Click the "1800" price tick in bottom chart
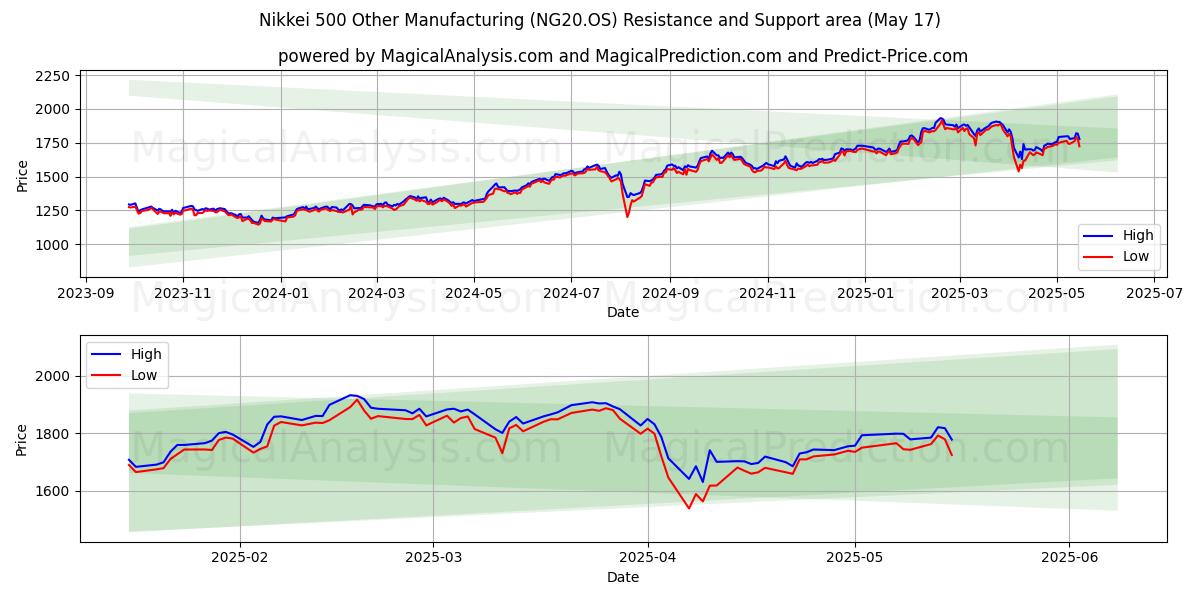Screen dimensions: 1200x600 click(x=53, y=434)
